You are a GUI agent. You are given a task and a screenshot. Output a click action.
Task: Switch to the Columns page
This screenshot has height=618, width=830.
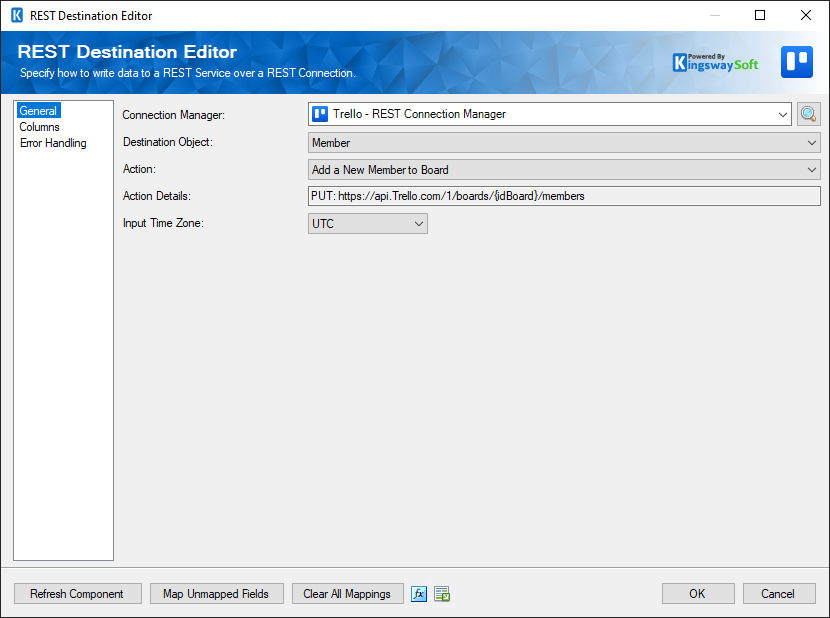click(x=39, y=127)
